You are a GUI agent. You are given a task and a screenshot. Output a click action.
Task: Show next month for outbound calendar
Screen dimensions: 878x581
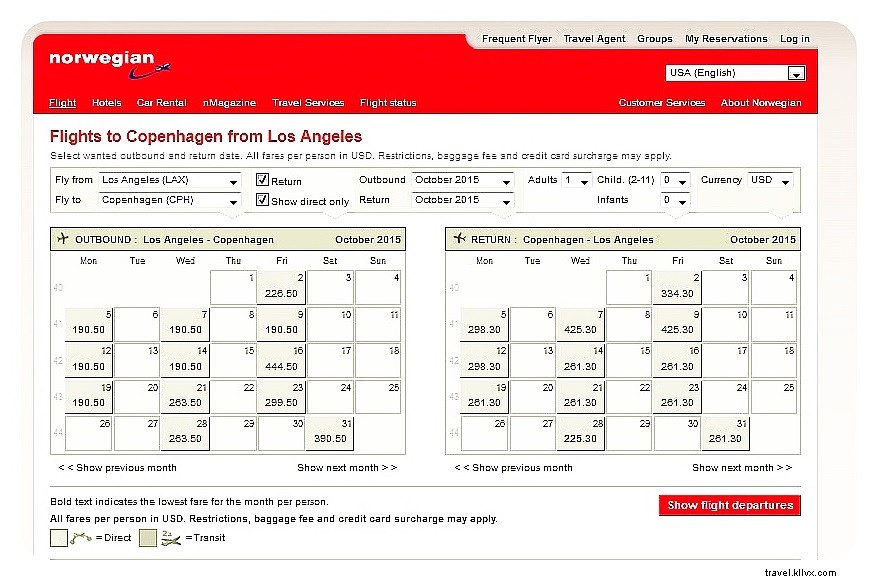pos(347,467)
